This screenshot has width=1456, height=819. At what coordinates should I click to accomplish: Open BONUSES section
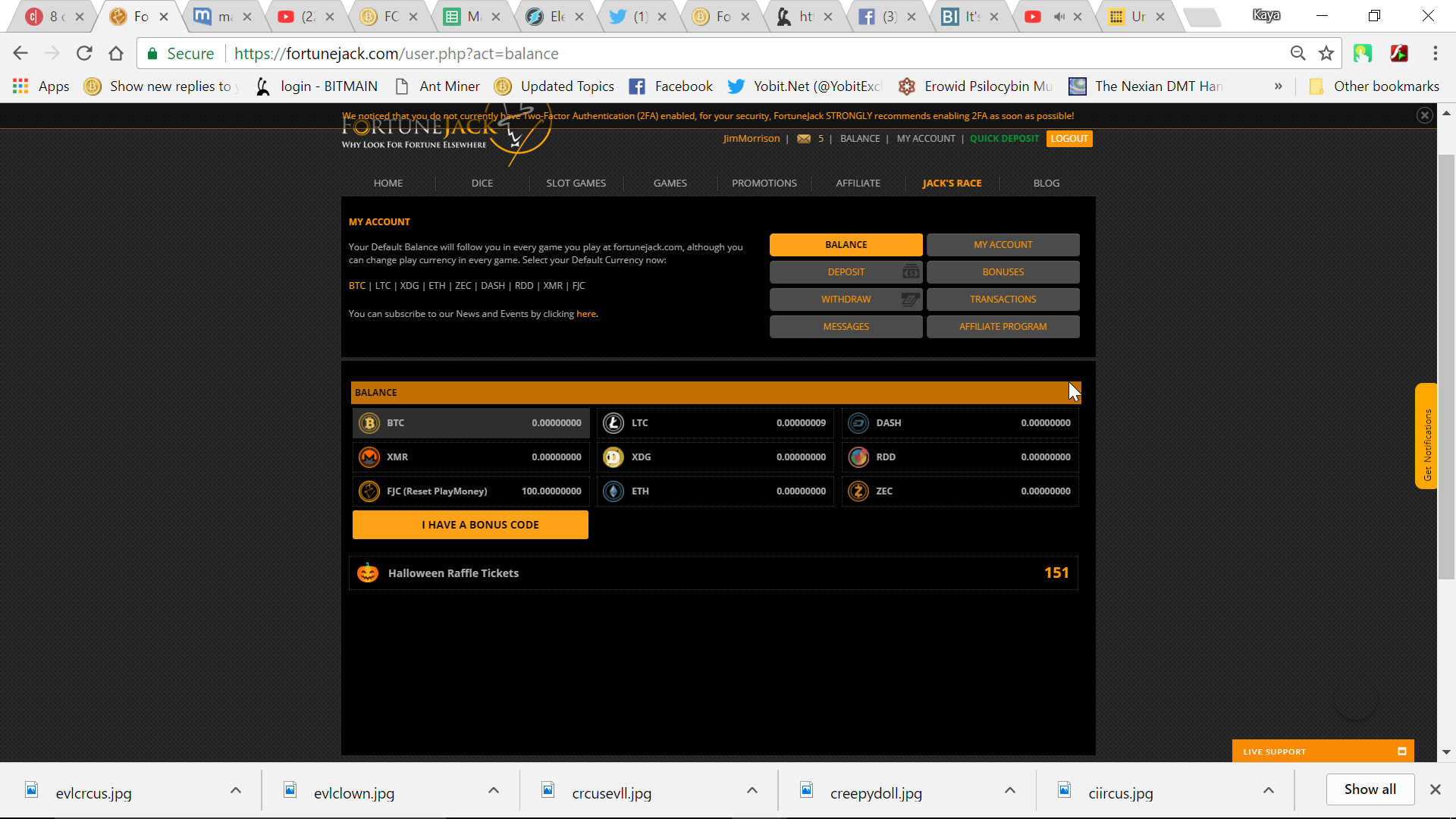click(1003, 272)
